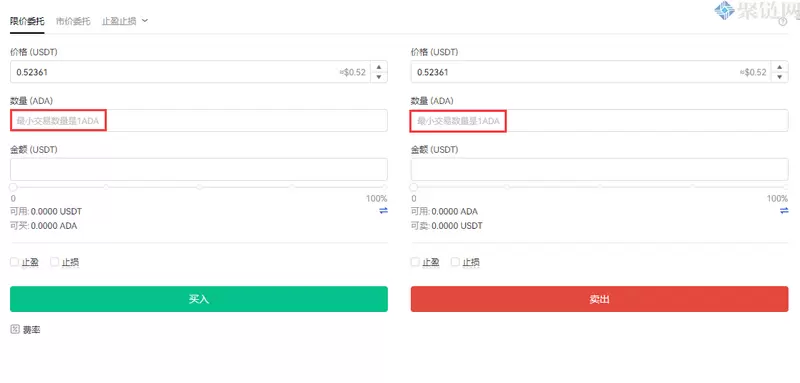The width and height of the screenshot is (800, 383).
Task: Click the swap icon under buy slider
Action: [x=383, y=211]
